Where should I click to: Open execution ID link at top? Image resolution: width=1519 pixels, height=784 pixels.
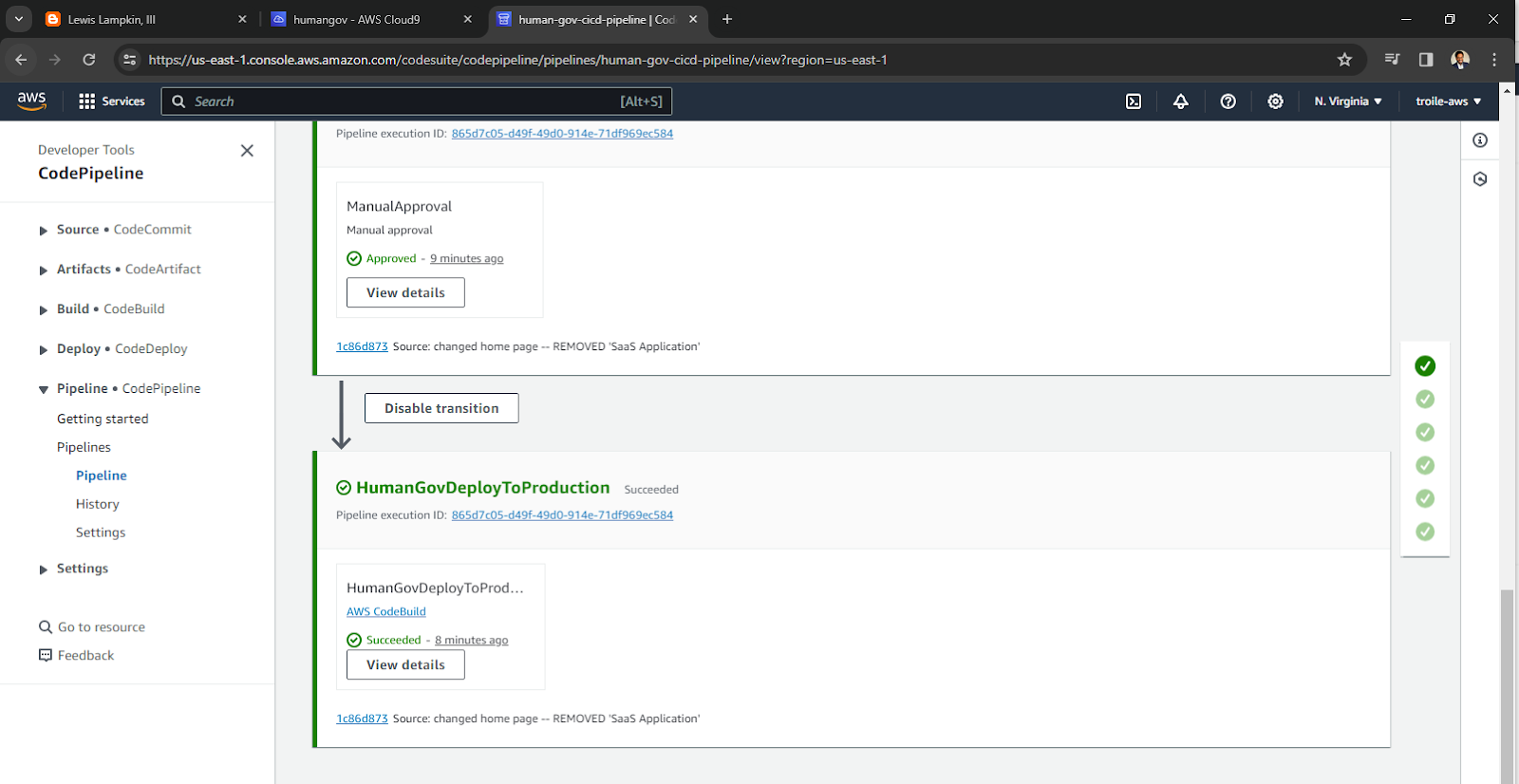tap(562, 134)
